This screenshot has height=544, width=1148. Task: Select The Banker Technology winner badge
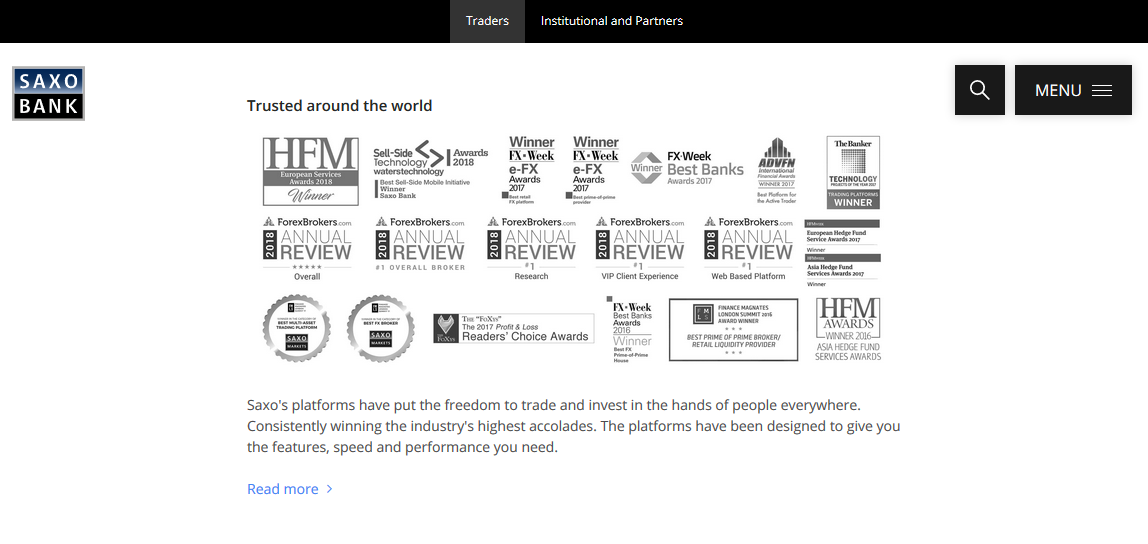coord(853,172)
